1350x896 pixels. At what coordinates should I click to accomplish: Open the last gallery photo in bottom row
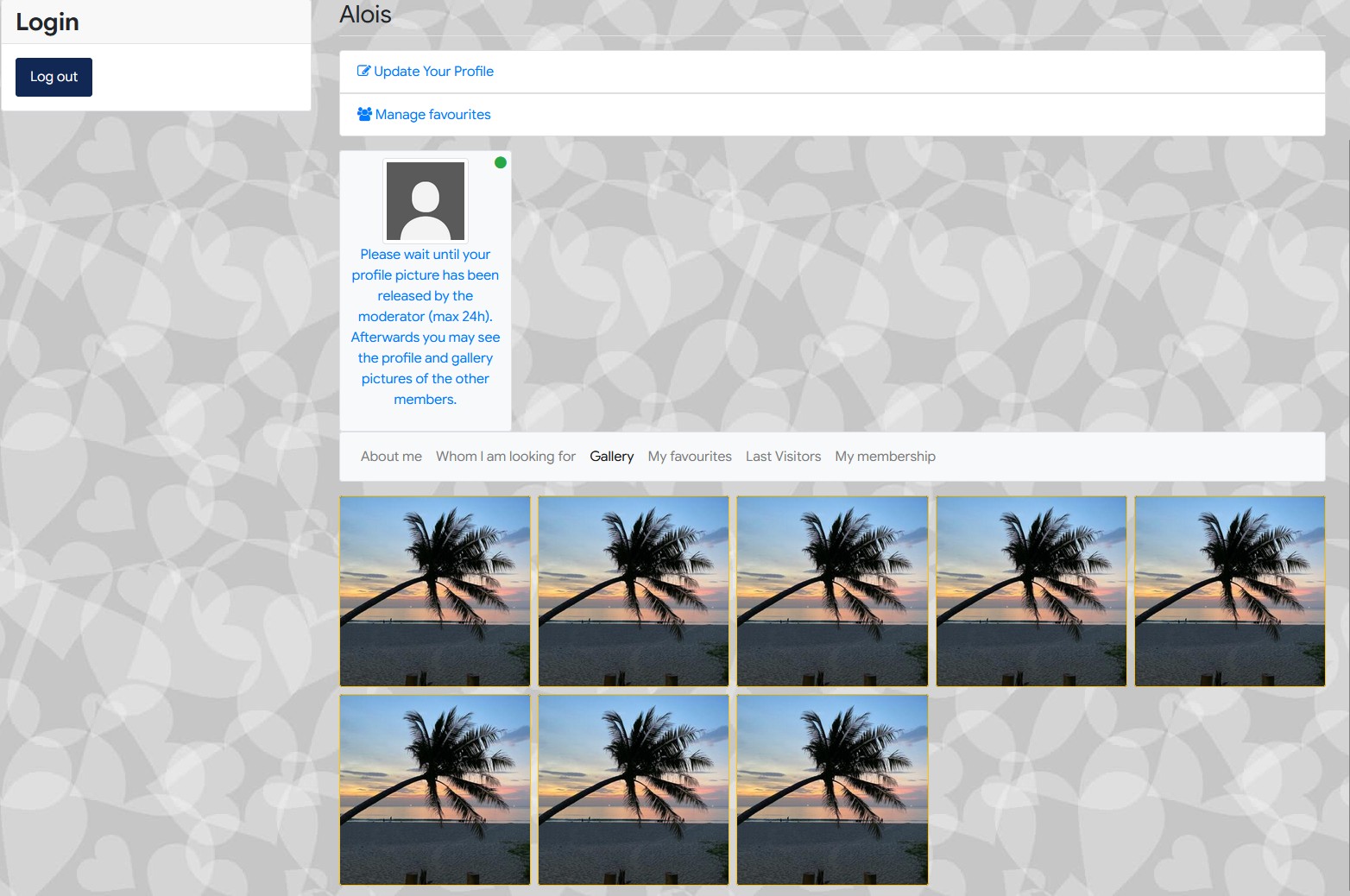click(832, 790)
